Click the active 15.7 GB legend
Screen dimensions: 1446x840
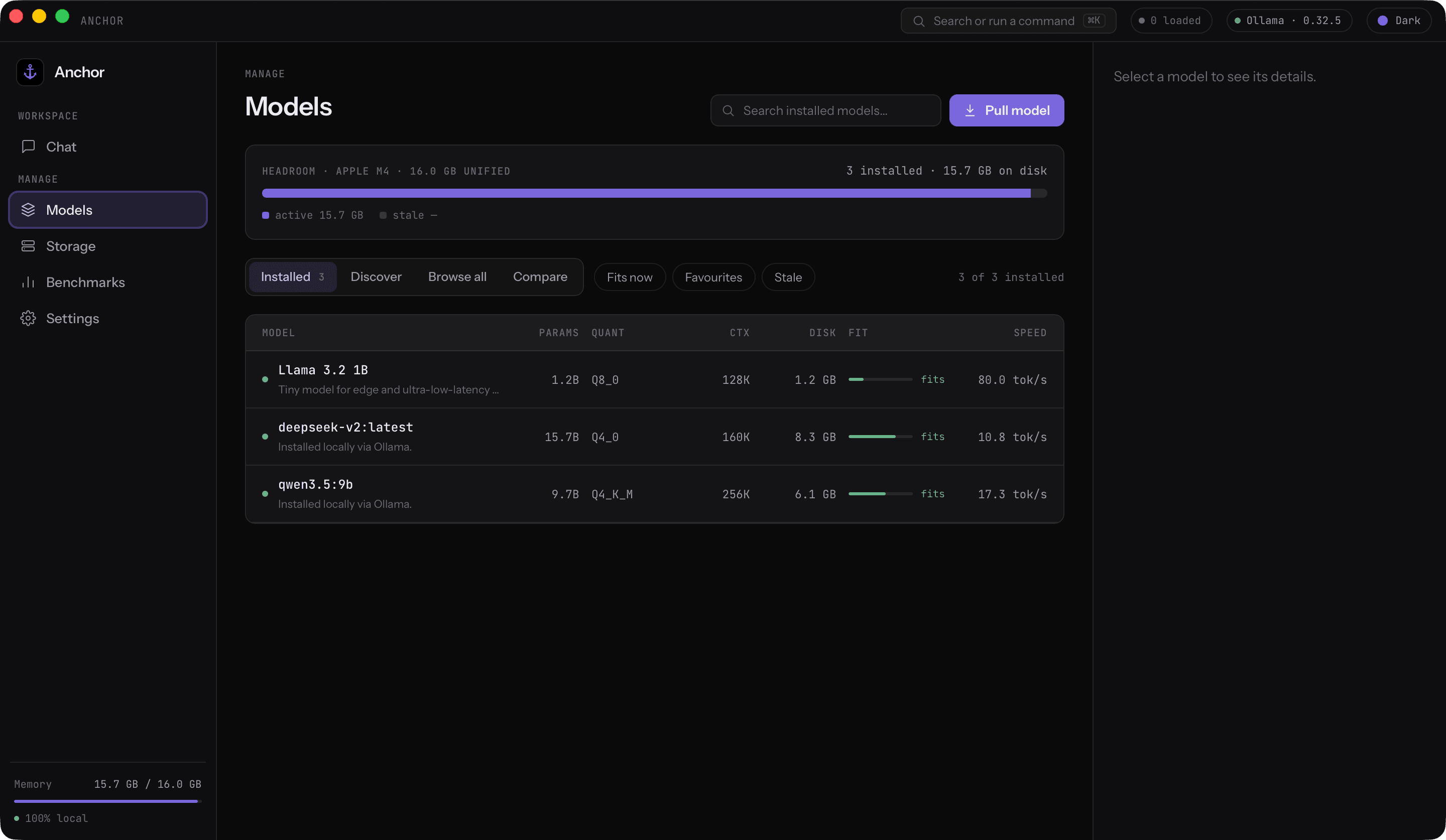pos(313,216)
